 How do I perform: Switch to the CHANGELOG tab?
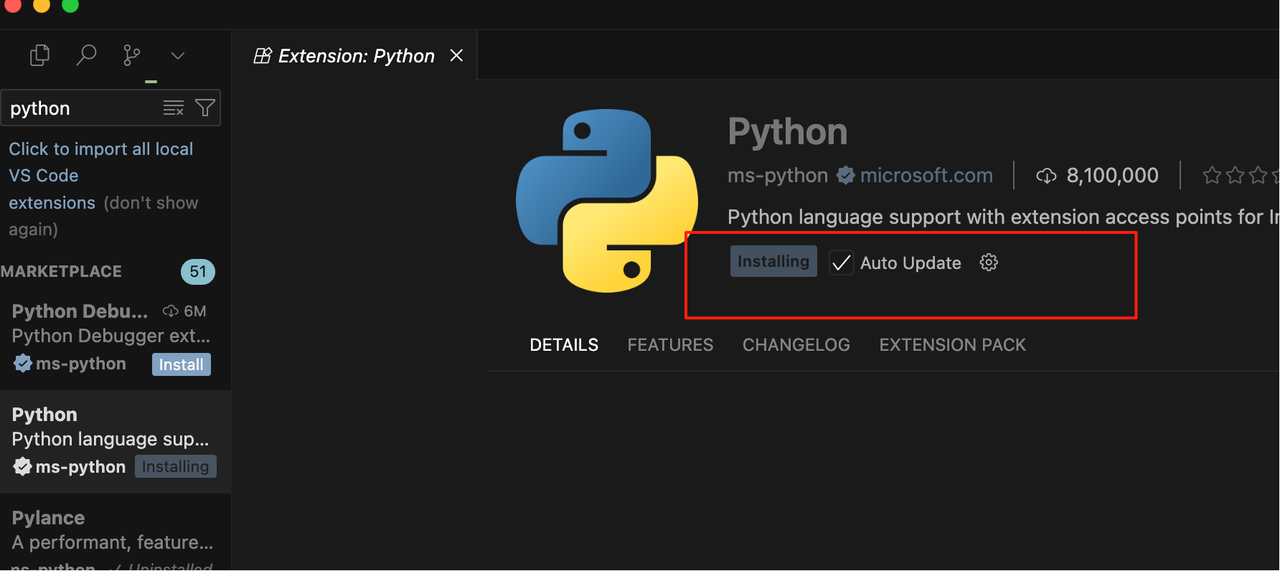pyautogui.click(x=796, y=345)
